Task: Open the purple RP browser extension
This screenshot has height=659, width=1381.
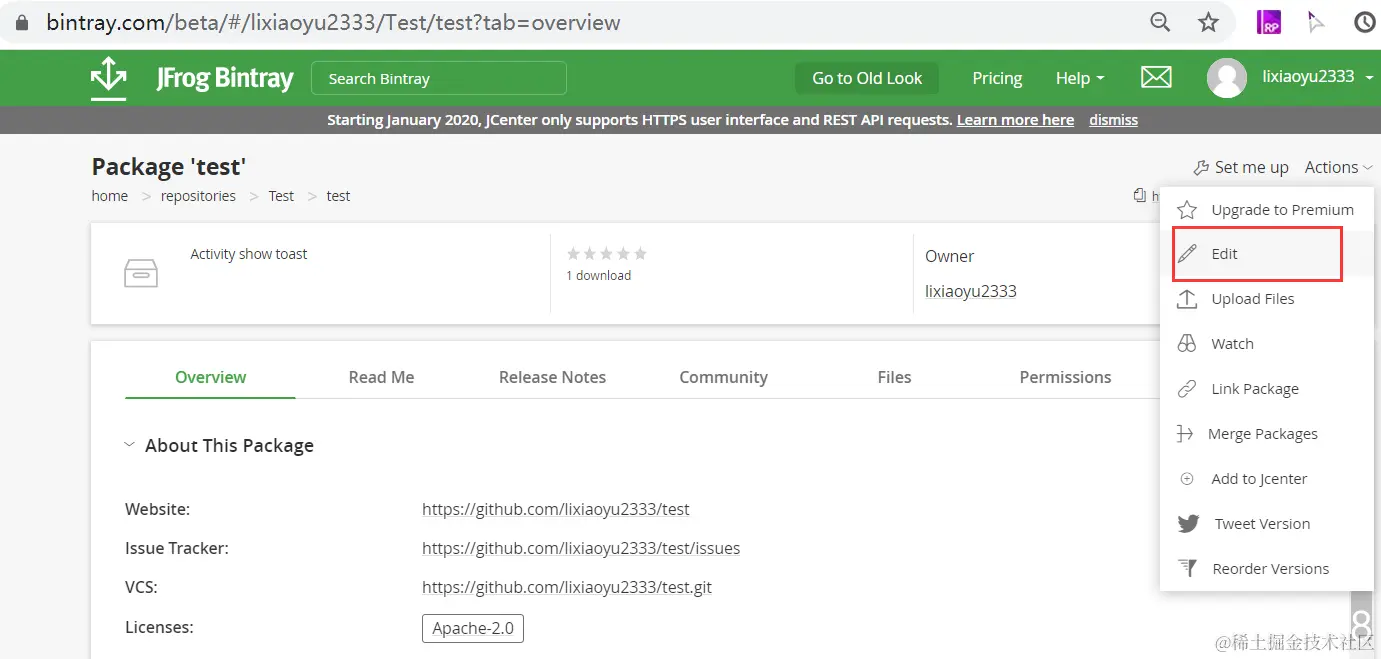Action: tap(1269, 22)
